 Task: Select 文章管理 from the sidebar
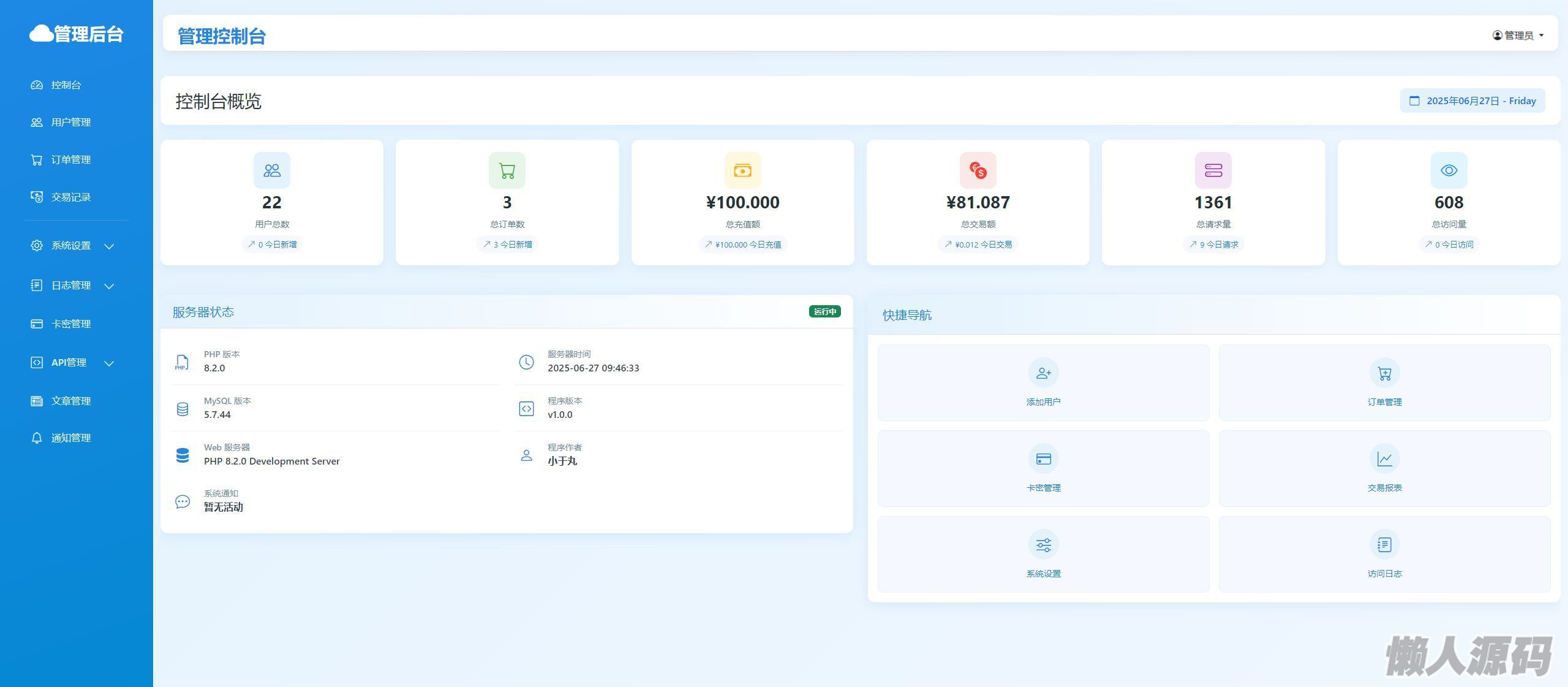[70, 401]
